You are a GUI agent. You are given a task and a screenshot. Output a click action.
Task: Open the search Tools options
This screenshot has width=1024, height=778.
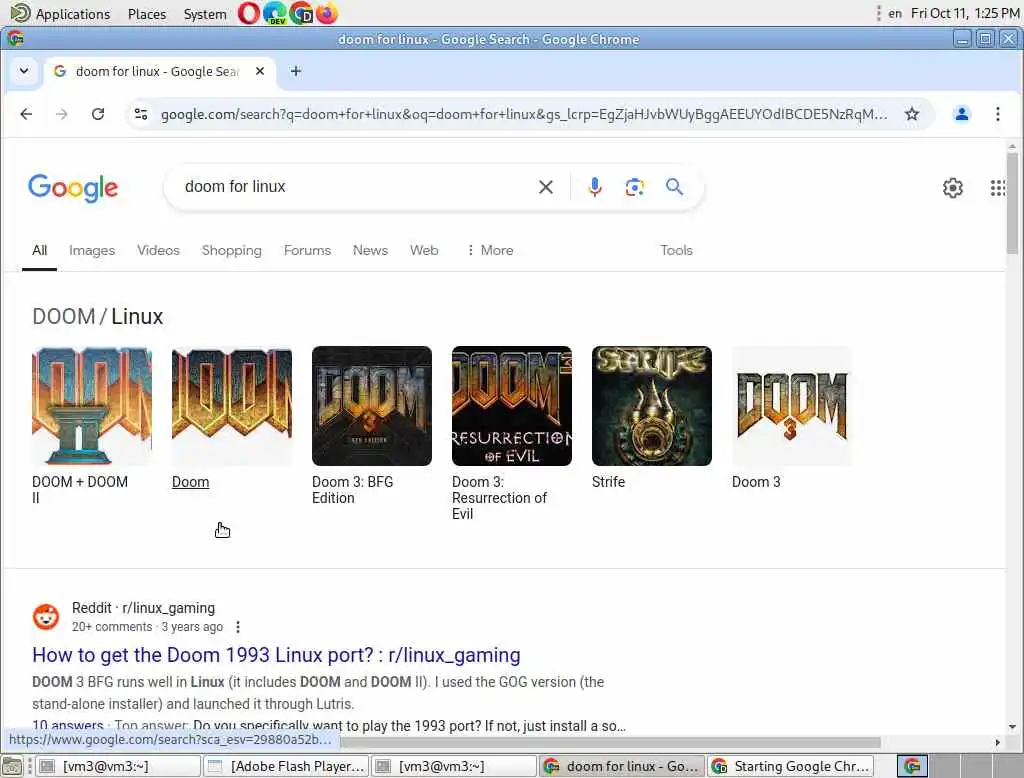(x=676, y=250)
